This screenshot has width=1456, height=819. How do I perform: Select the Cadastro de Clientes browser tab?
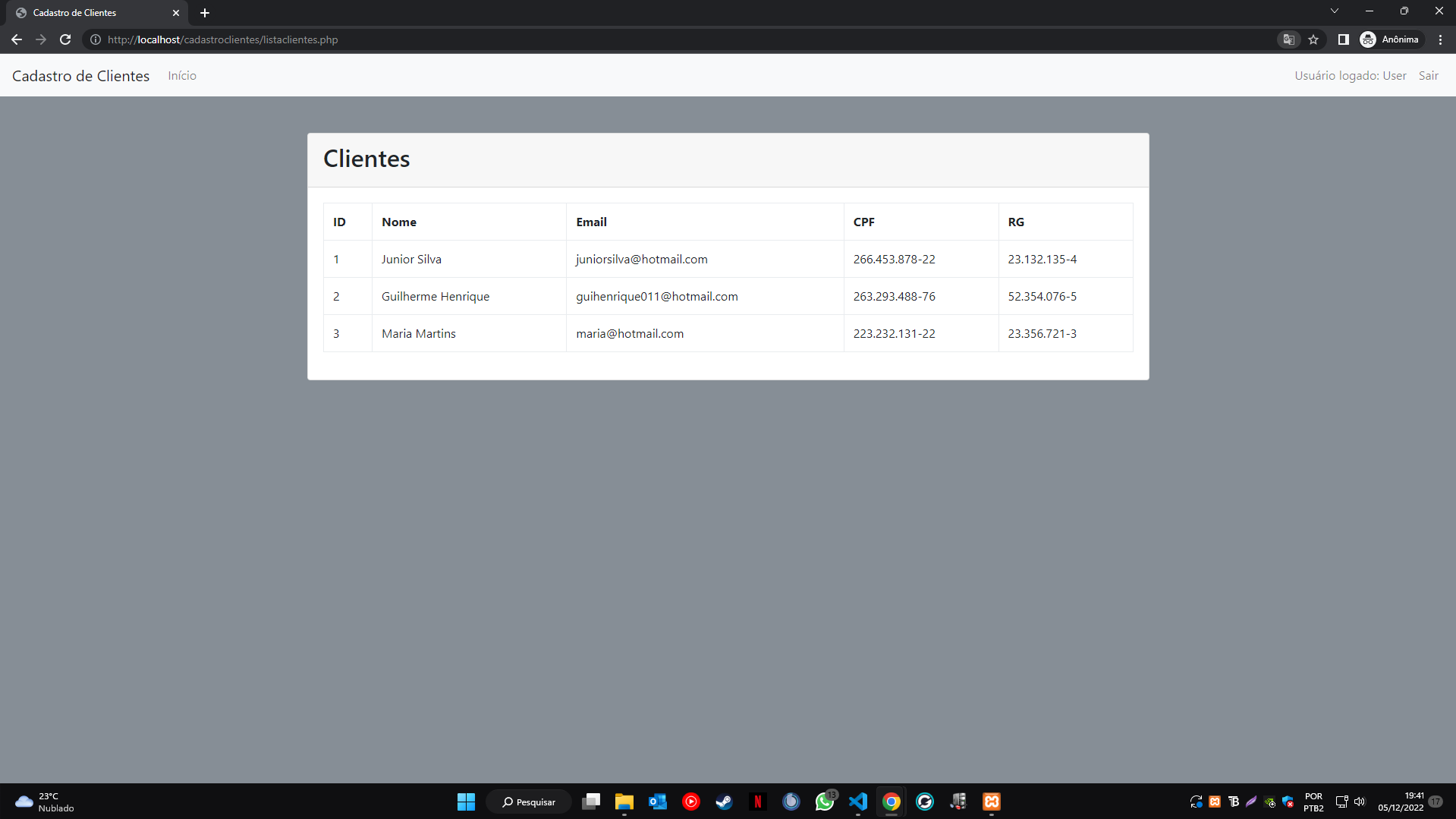click(x=97, y=13)
